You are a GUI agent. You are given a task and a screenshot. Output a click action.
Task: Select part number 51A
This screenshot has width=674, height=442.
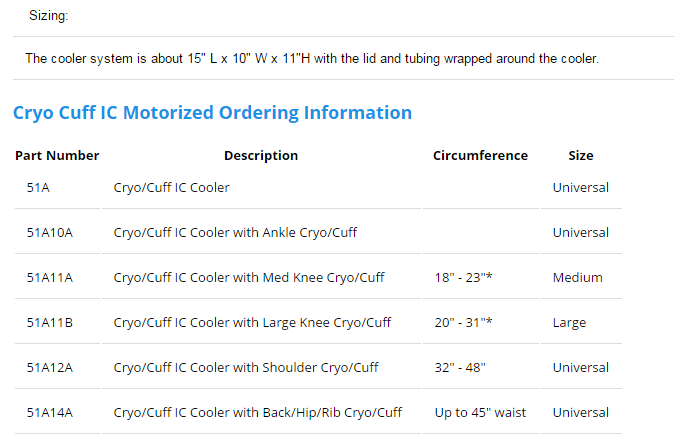[x=38, y=187]
